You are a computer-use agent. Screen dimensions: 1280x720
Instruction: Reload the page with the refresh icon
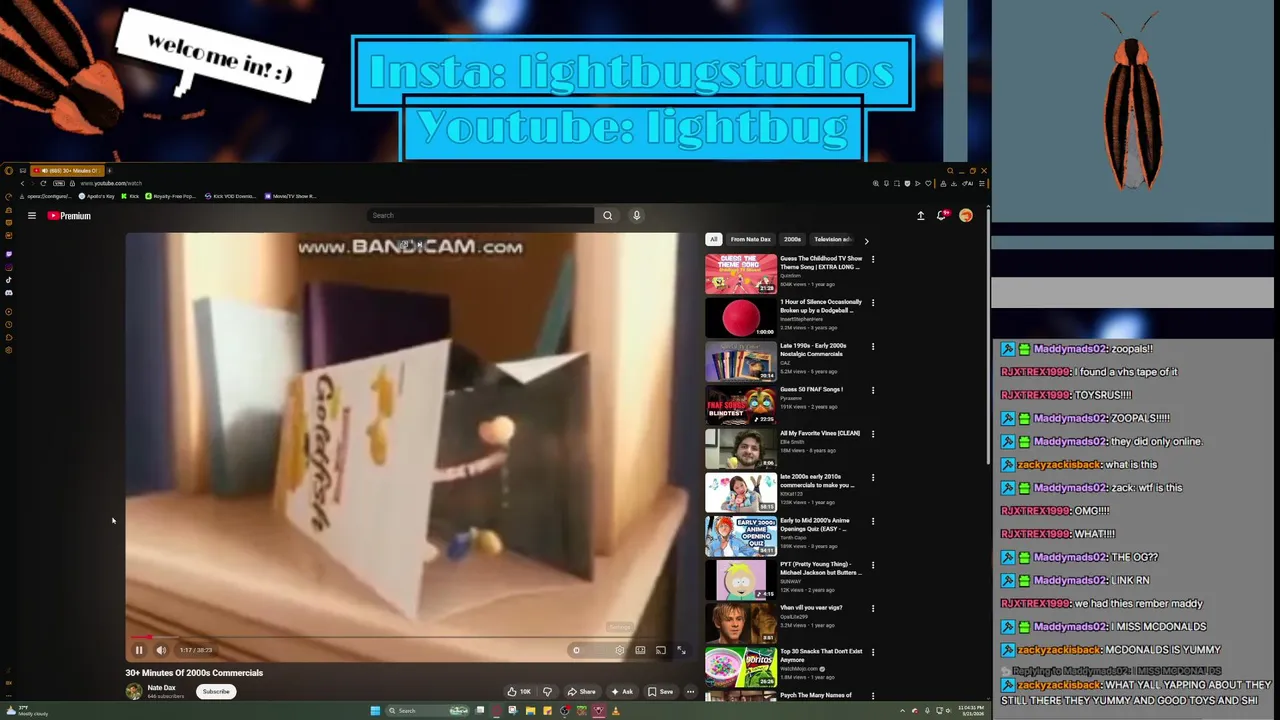(43, 183)
